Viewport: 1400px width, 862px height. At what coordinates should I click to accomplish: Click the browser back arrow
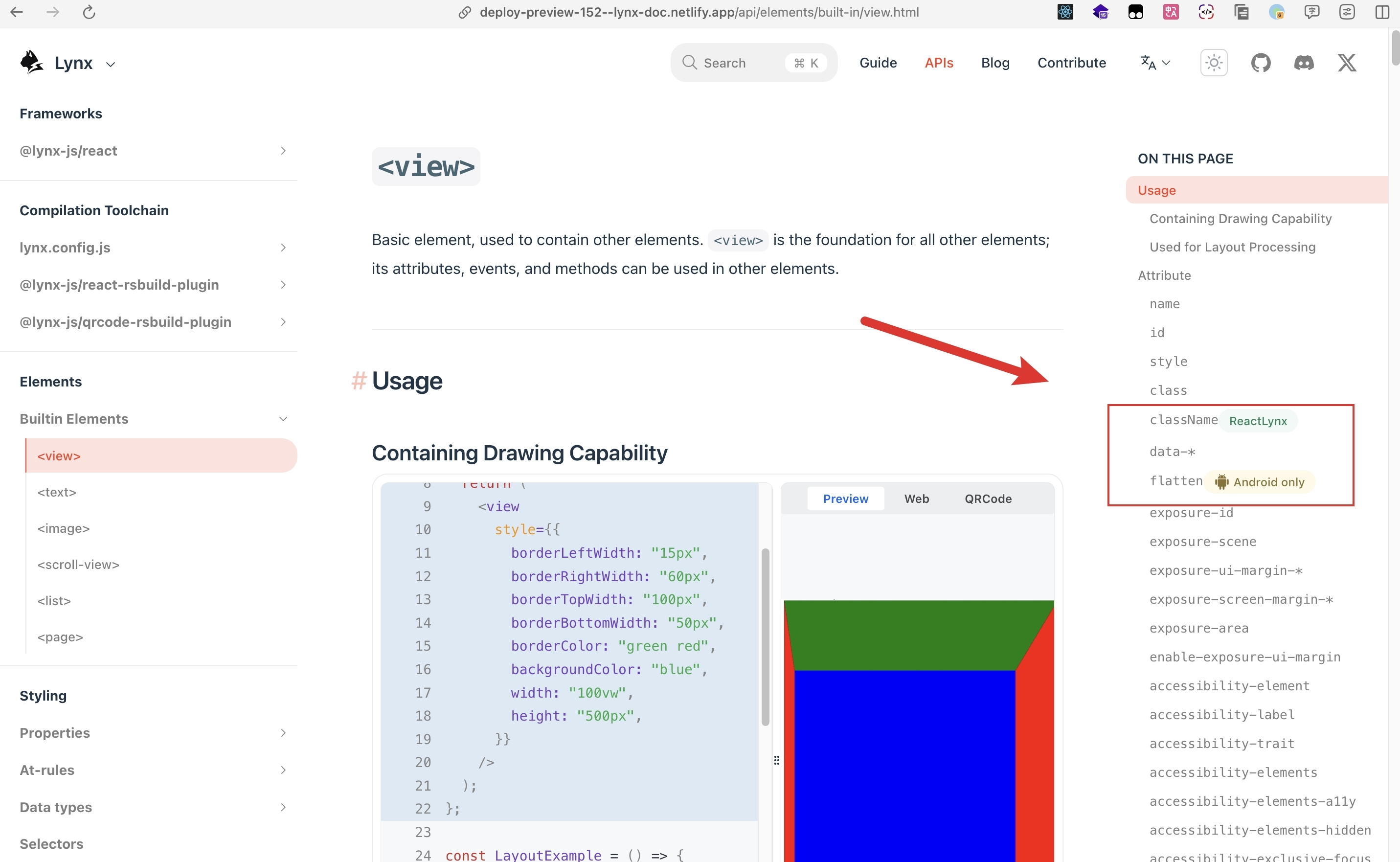(x=17, y=12)
